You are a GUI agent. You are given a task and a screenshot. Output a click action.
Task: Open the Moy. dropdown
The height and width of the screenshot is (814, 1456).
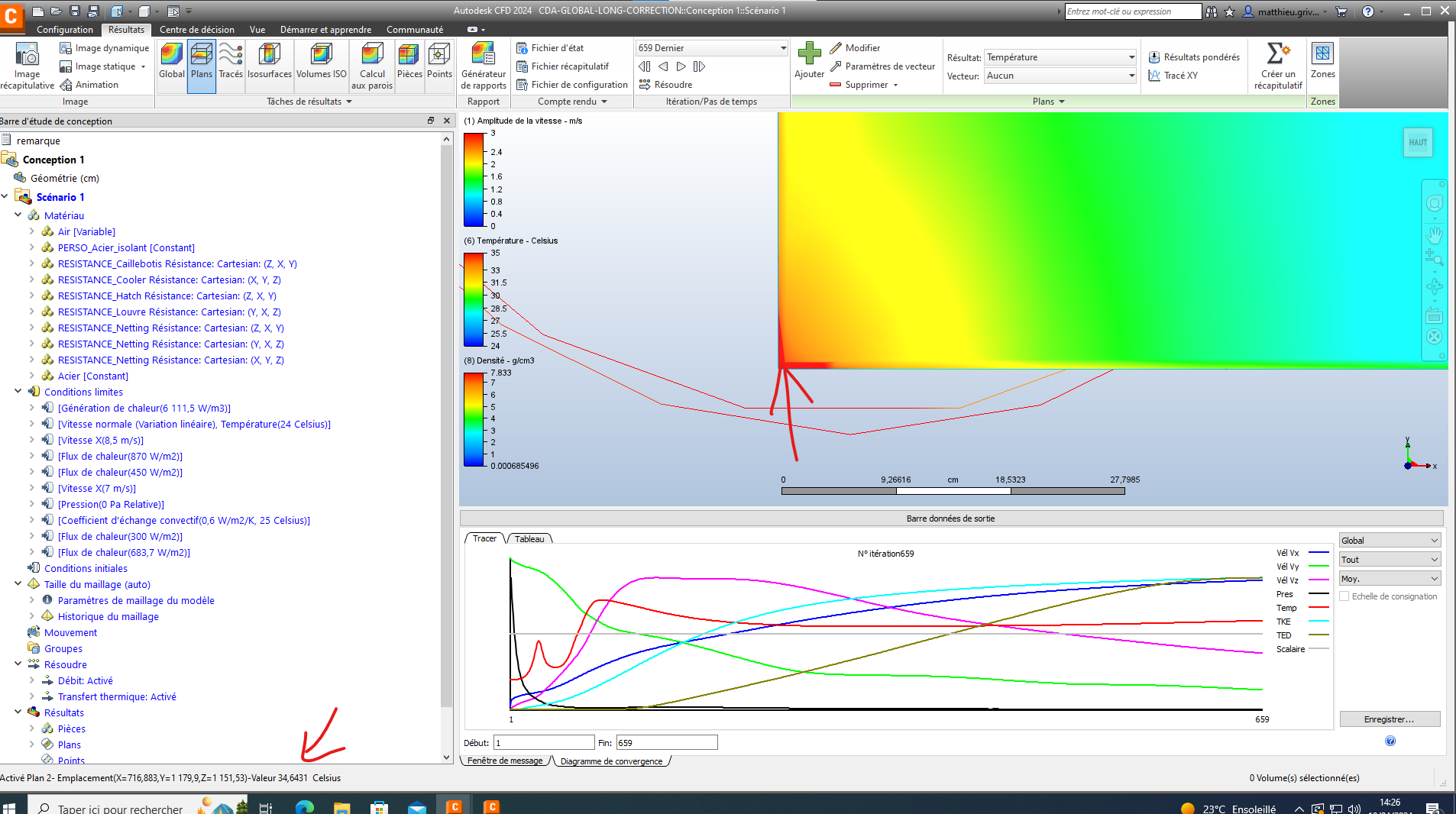1390,579
